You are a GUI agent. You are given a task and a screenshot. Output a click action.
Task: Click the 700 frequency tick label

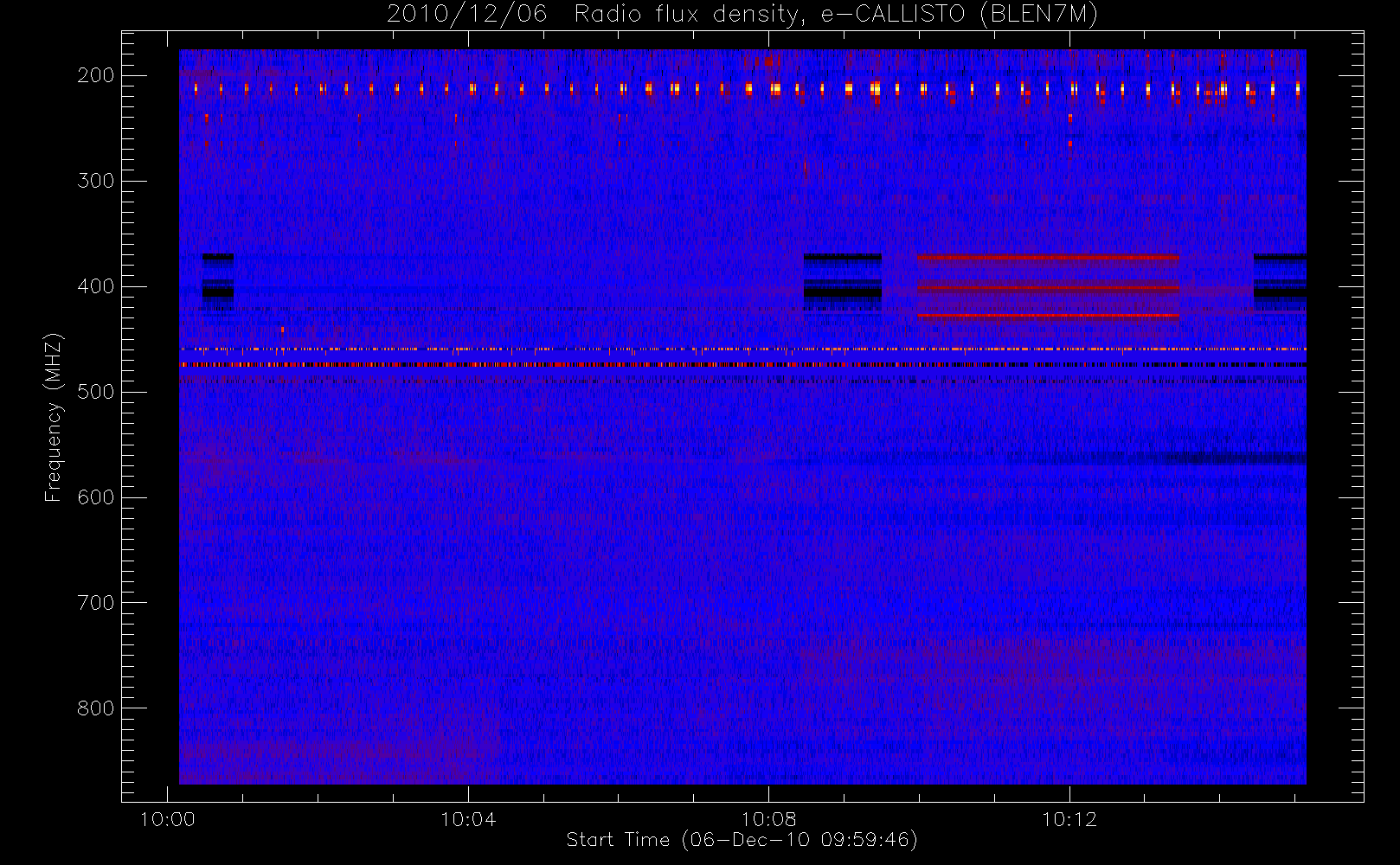coord(95,603)
